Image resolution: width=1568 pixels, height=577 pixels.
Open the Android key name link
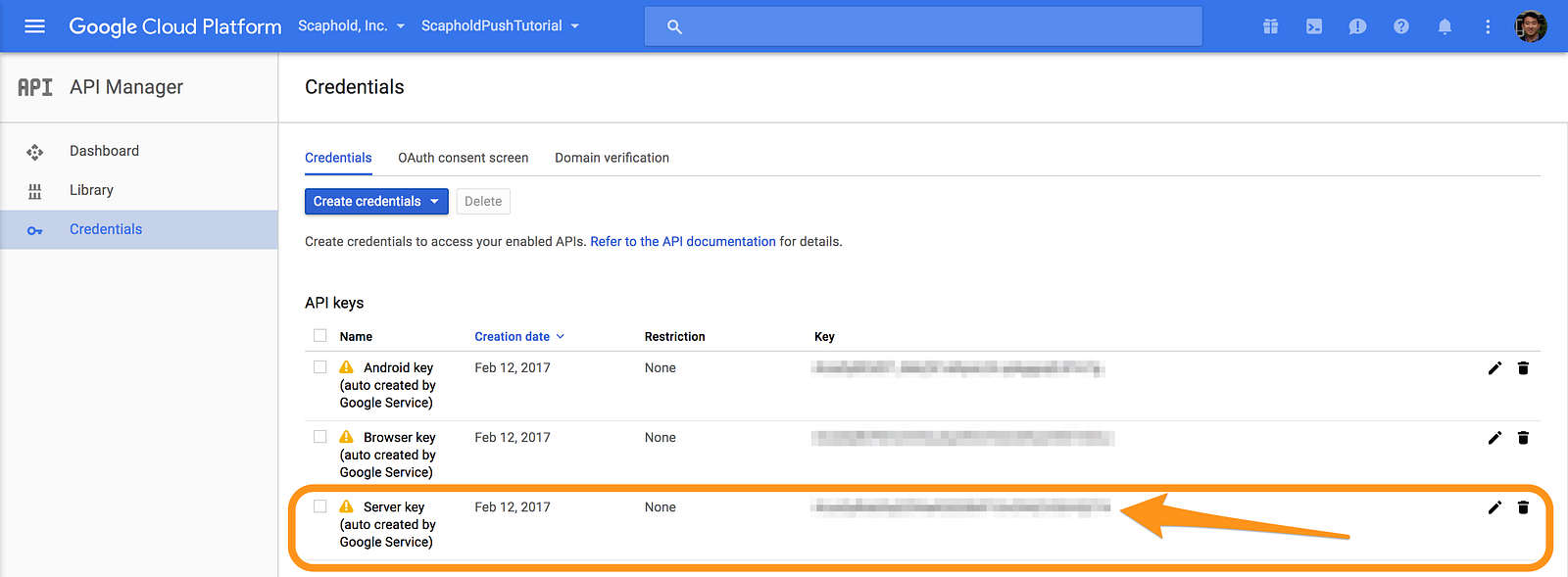[x=388, y=385]
